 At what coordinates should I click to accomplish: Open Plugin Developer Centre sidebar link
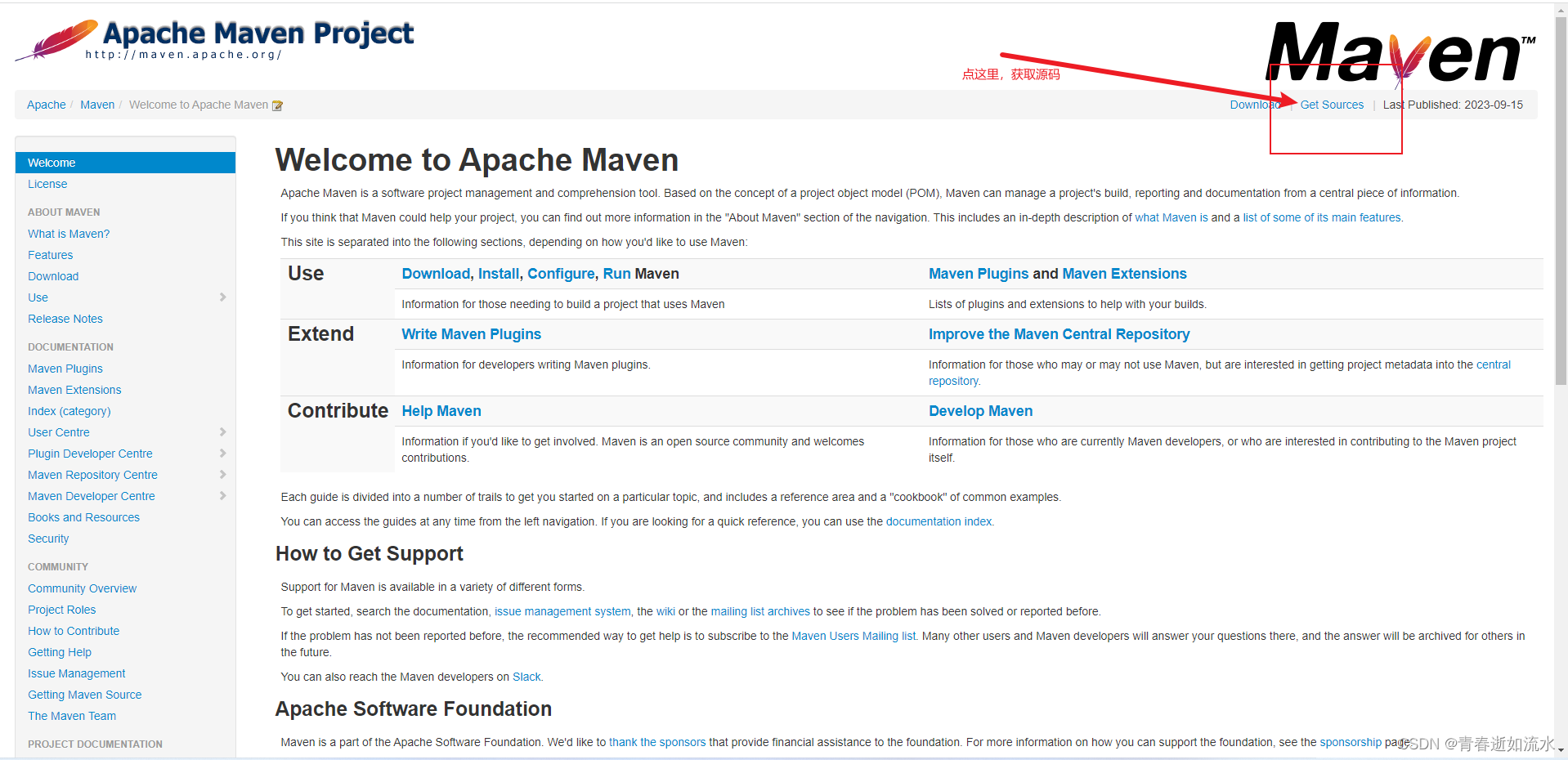point(90,454)
